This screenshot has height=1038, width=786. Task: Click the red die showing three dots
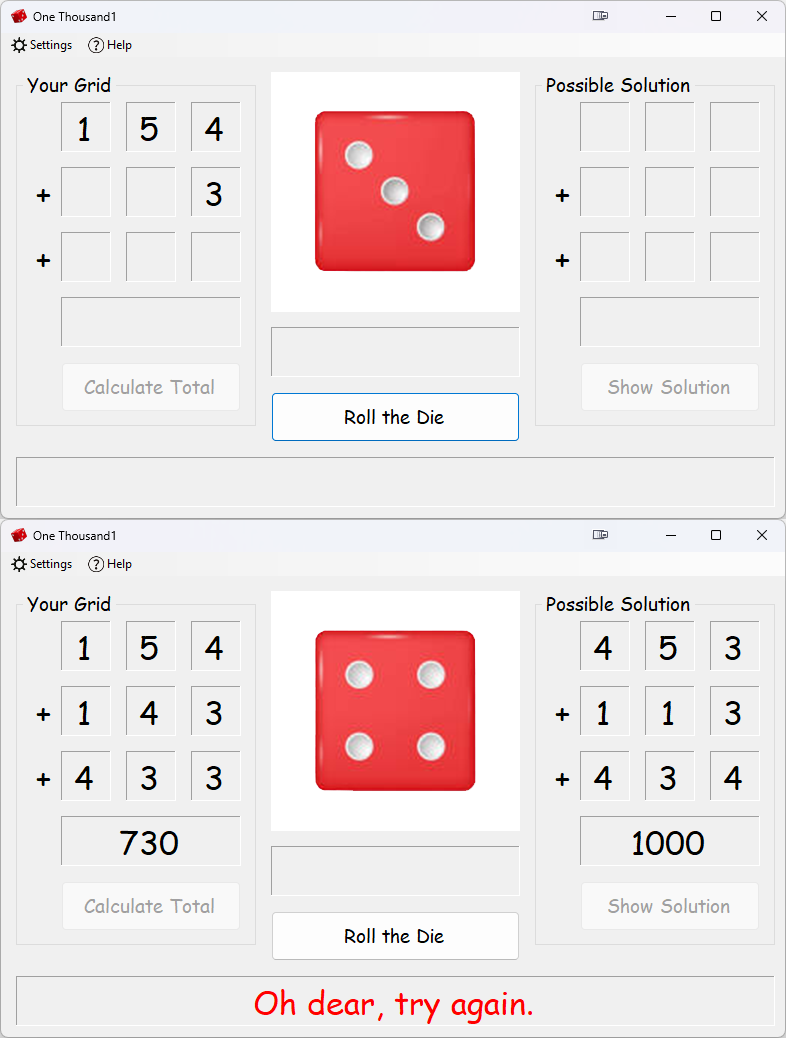click(x=395, y=191)
